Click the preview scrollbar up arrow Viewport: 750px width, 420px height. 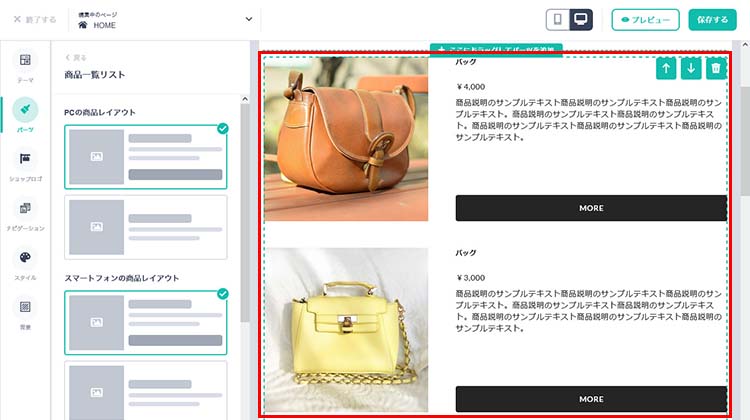pyautogui.click(x=745, y=44)
